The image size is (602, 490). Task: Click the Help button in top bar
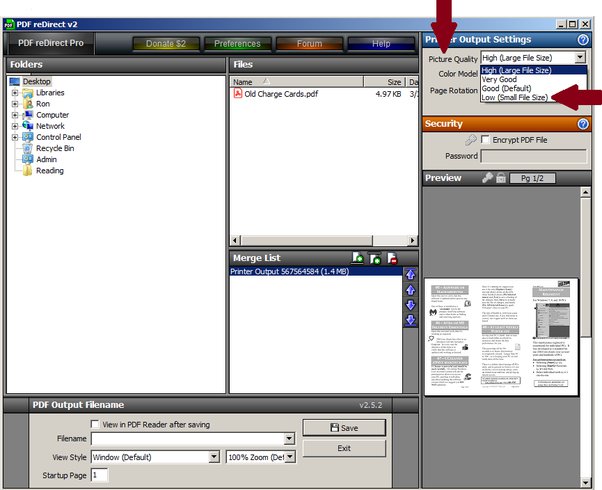(x=381, y=44)
